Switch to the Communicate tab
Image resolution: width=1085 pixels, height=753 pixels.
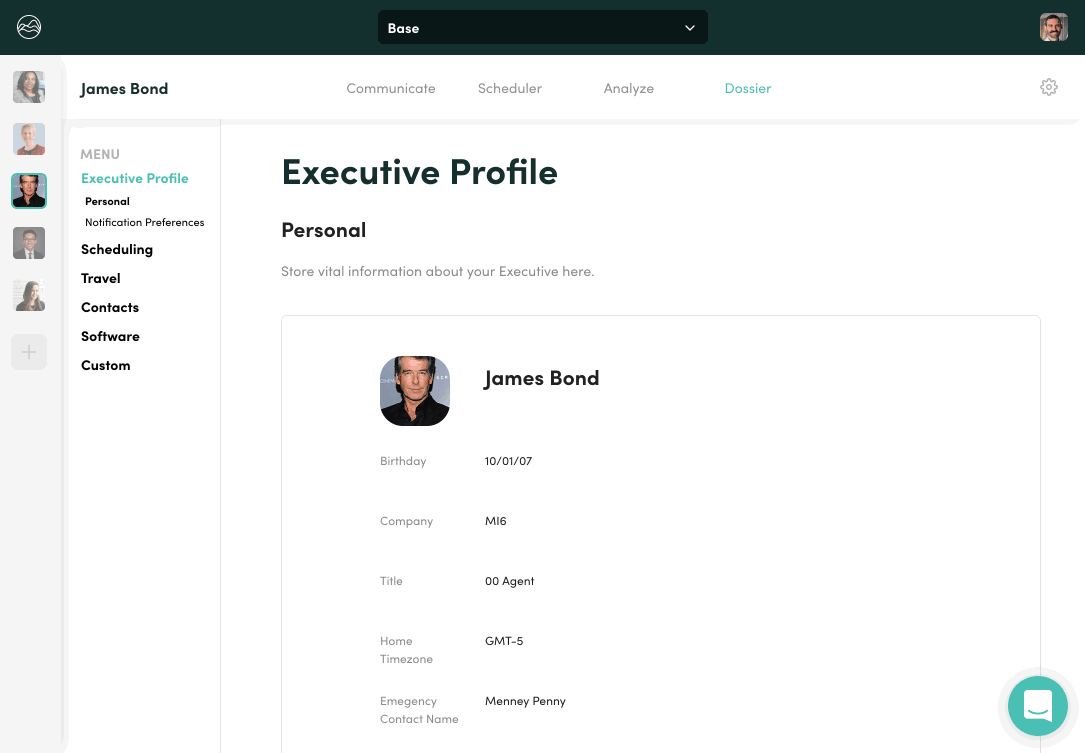pyautogui.click(x=391, y=89)
